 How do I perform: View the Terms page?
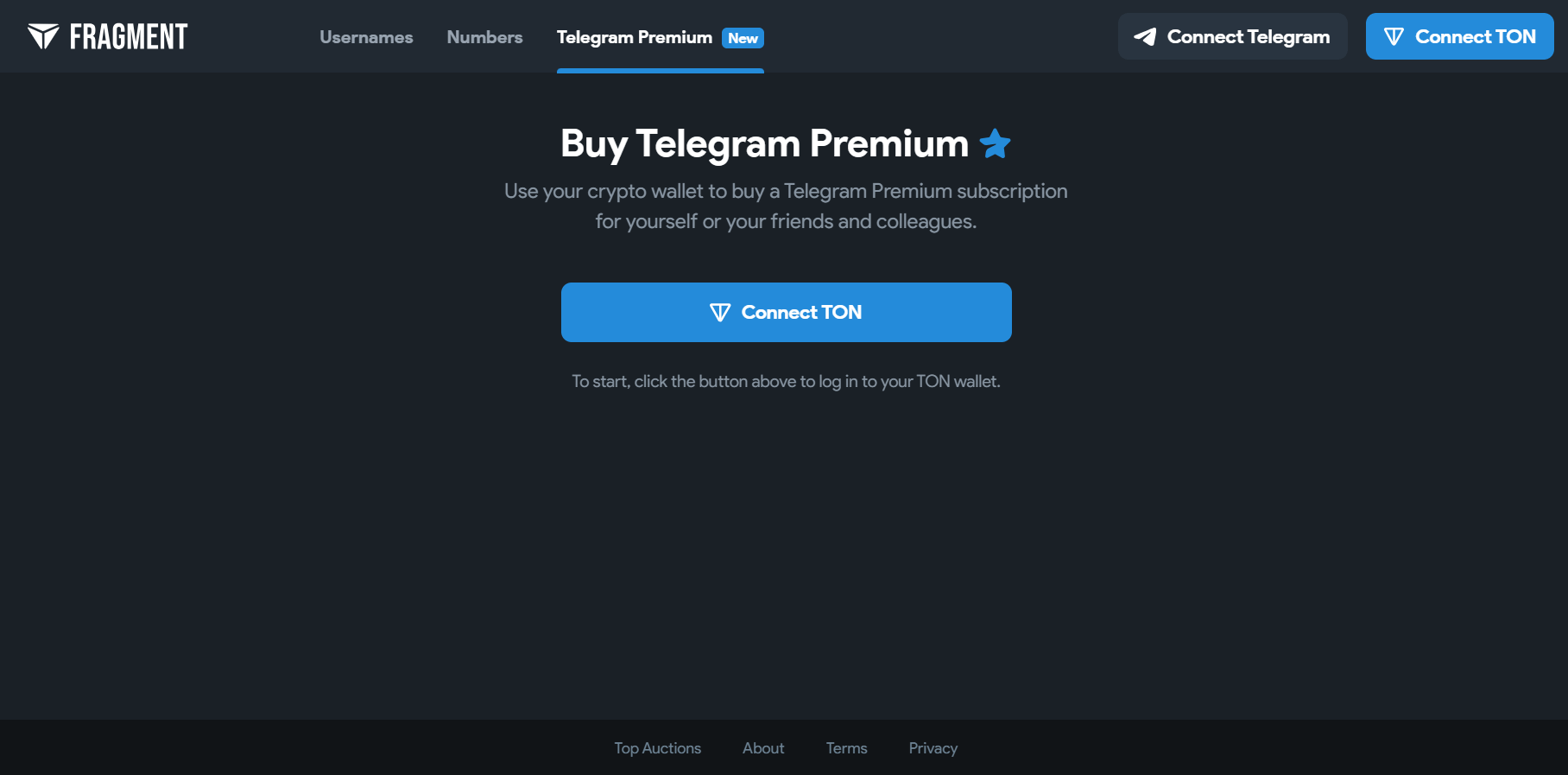[846, 748]
